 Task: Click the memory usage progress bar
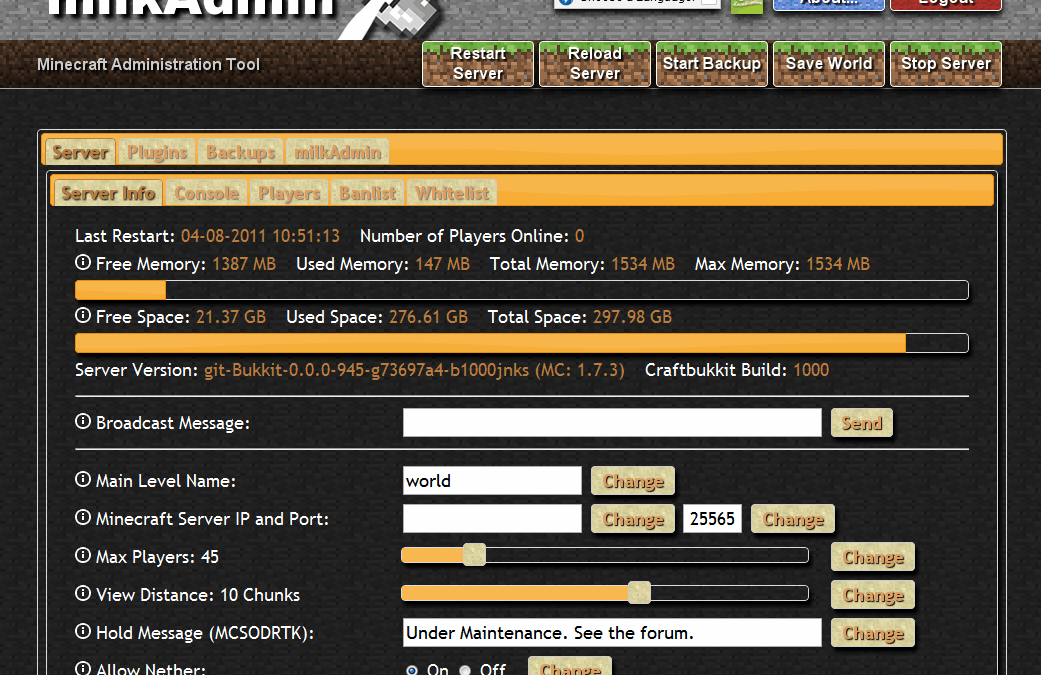[x=522, y=290]
